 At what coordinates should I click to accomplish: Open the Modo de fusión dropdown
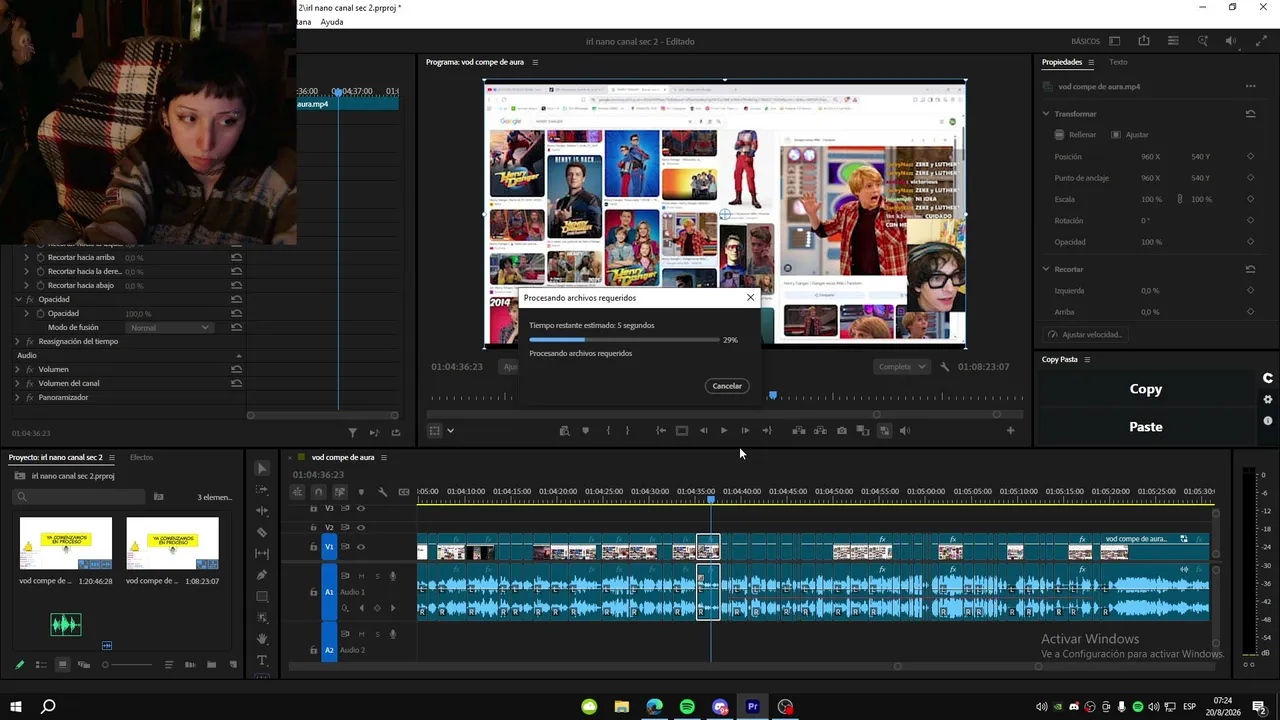[x=170, y=327]
